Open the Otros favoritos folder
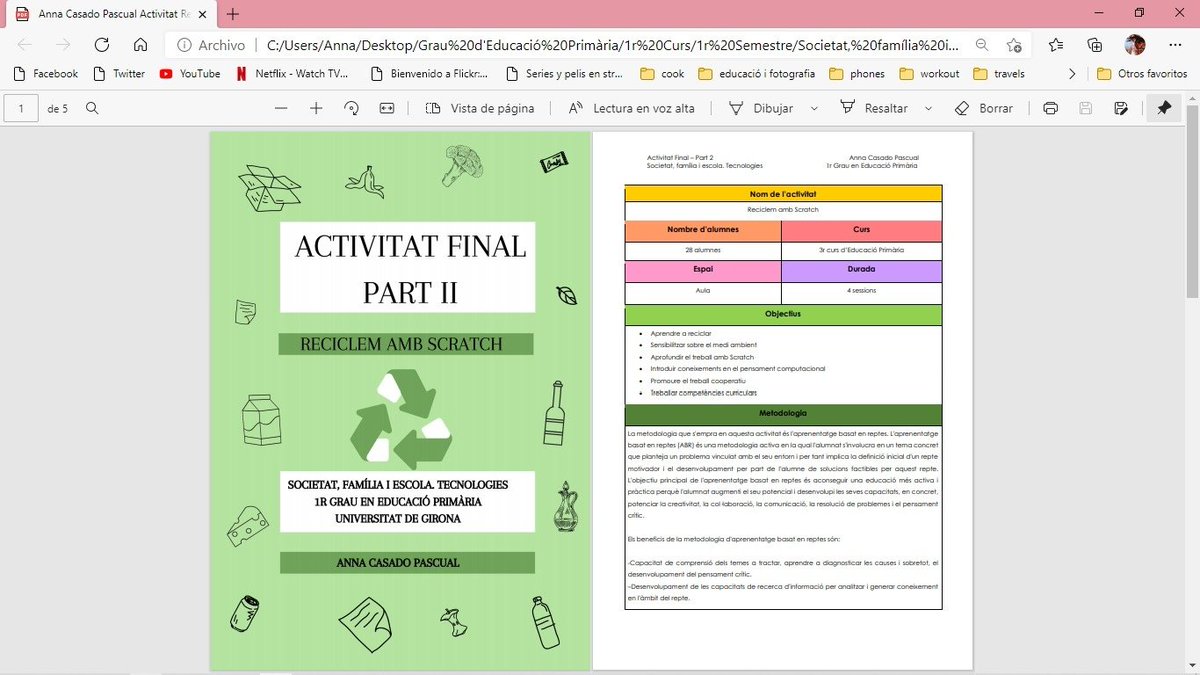The image size is (1200, 675). [1141, 73]
